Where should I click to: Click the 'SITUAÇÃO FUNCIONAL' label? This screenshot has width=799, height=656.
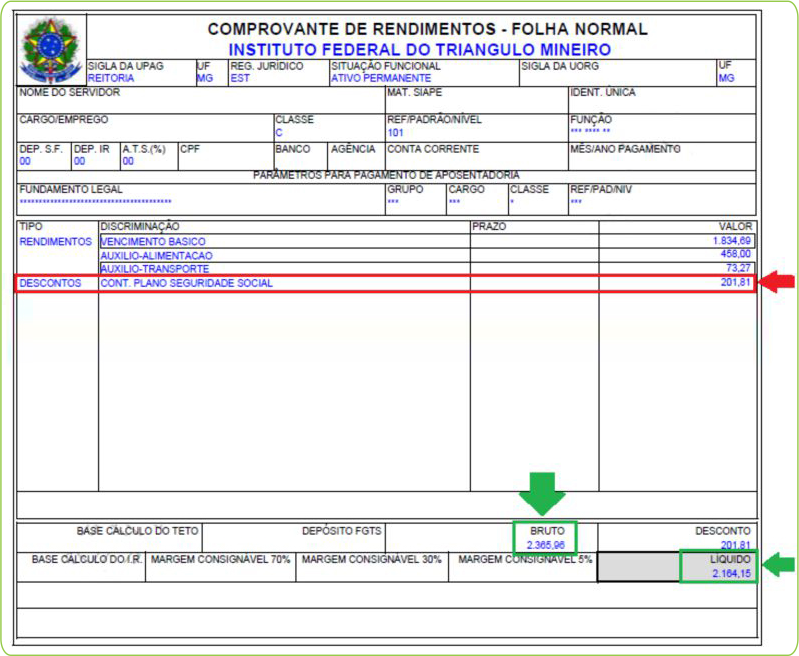coord(386,66)
